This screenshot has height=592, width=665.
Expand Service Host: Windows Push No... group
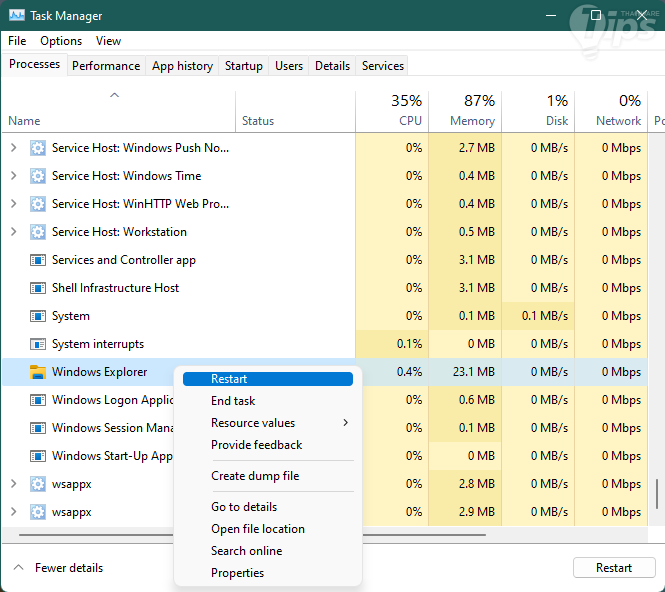pyautogui.click(x=14, y=148)
